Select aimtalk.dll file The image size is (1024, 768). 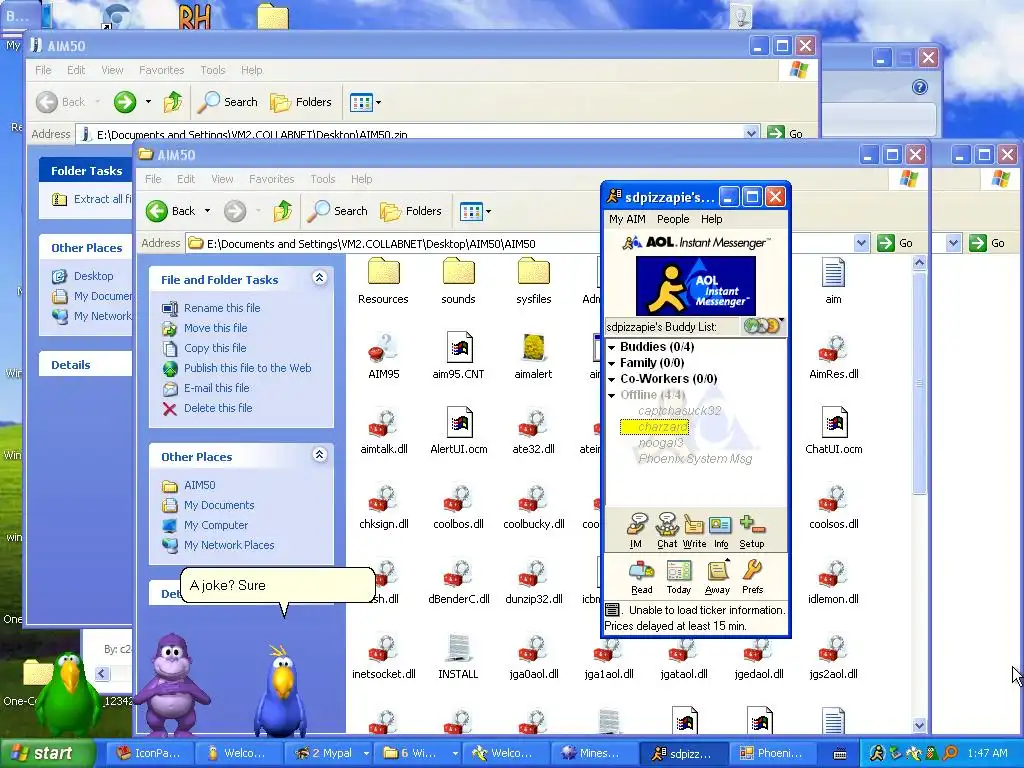[383, 432]
